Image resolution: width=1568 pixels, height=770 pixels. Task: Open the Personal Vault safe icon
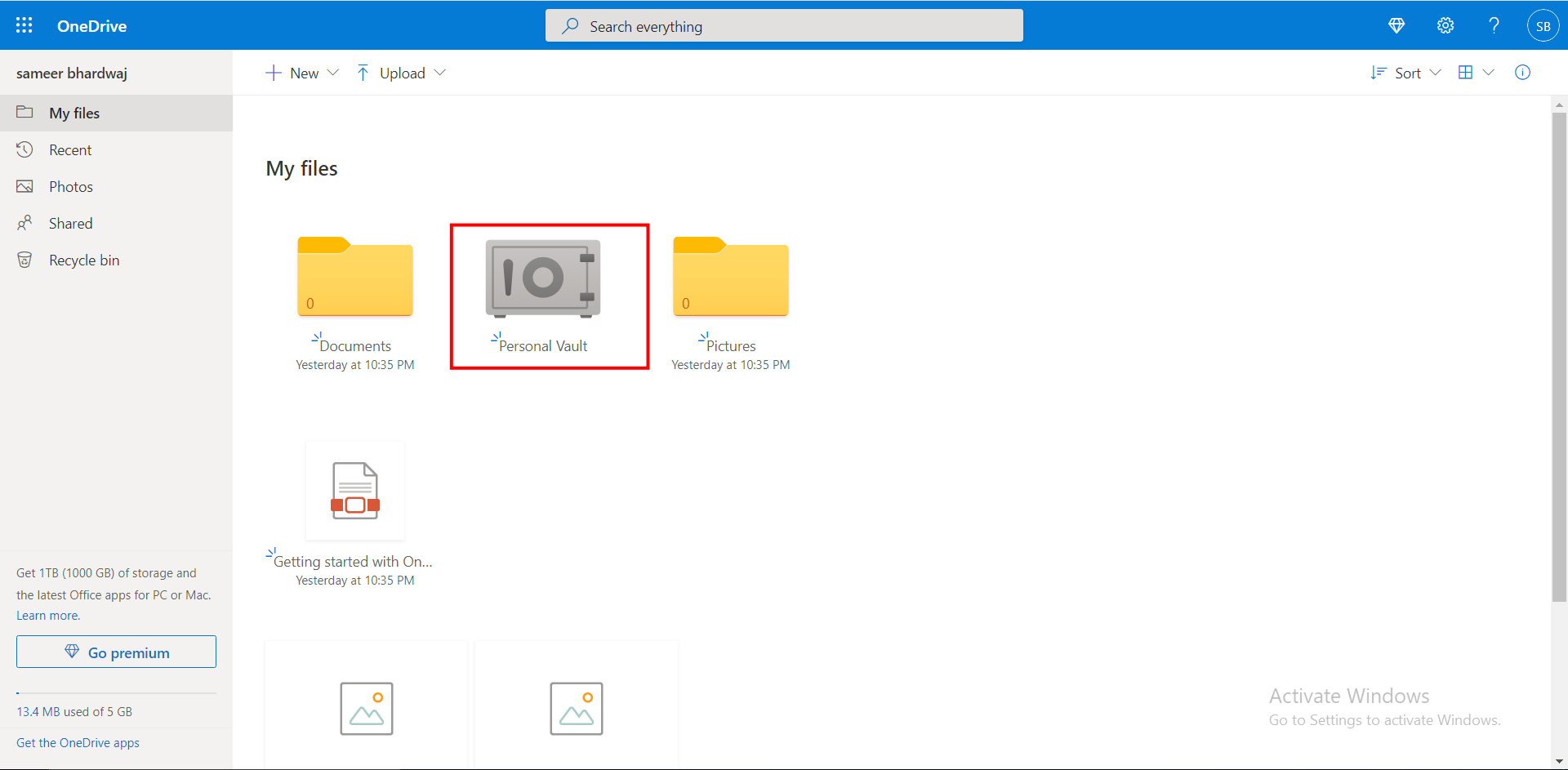[x=543, y=278]
